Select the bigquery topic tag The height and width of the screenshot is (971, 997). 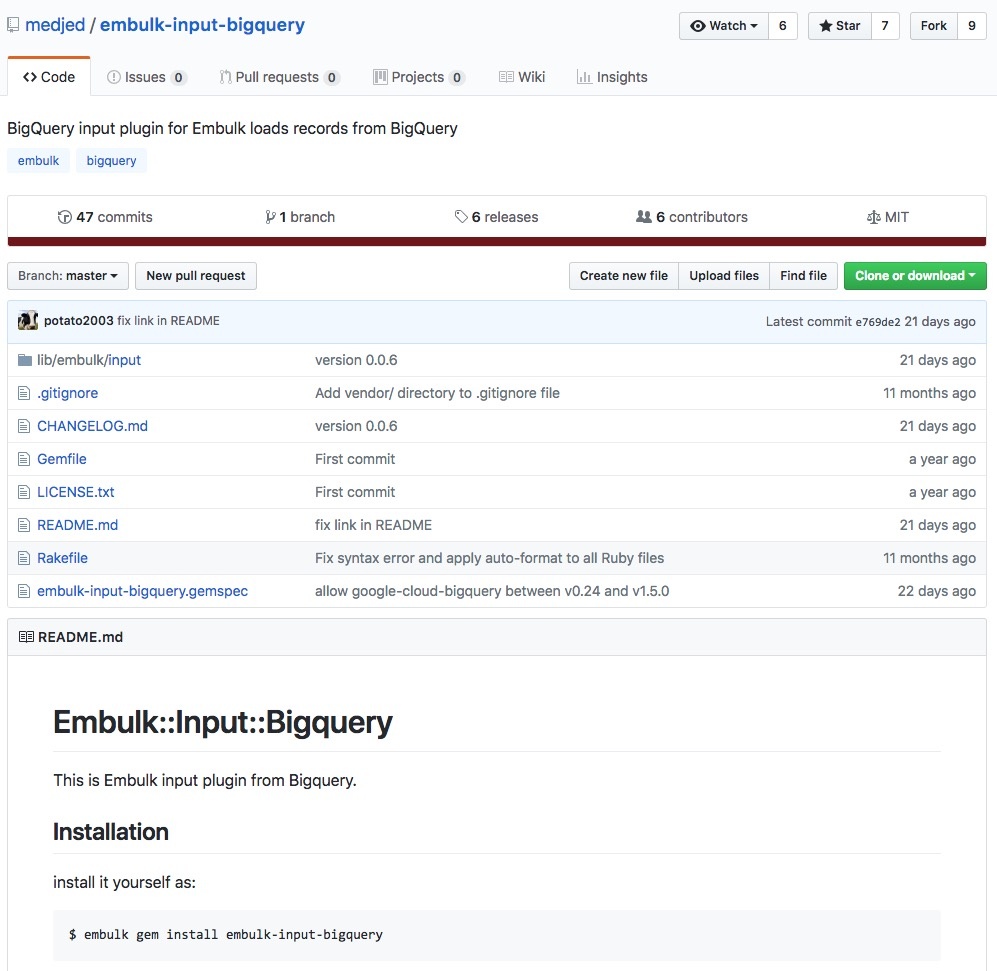click(x=111, y=161)
